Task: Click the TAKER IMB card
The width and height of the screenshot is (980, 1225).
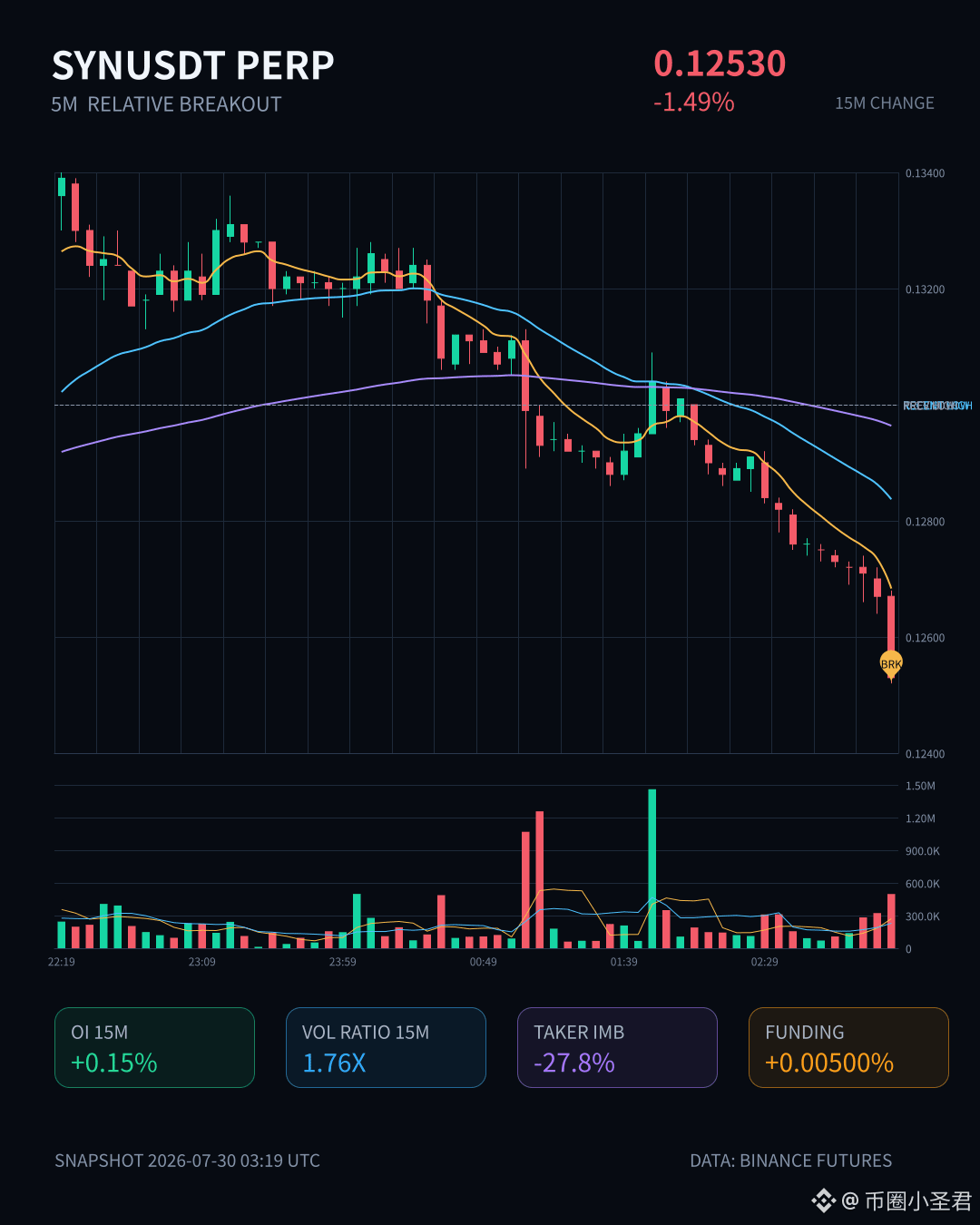Action: pos(617,1047)
